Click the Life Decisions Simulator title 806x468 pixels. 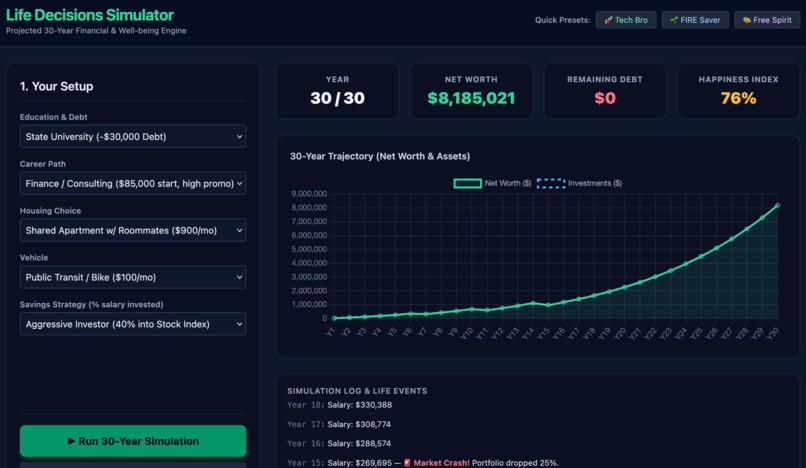pos(89,15)
